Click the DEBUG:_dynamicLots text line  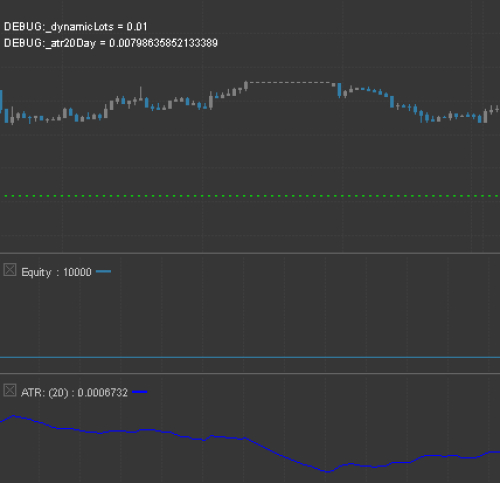(75, 27)
